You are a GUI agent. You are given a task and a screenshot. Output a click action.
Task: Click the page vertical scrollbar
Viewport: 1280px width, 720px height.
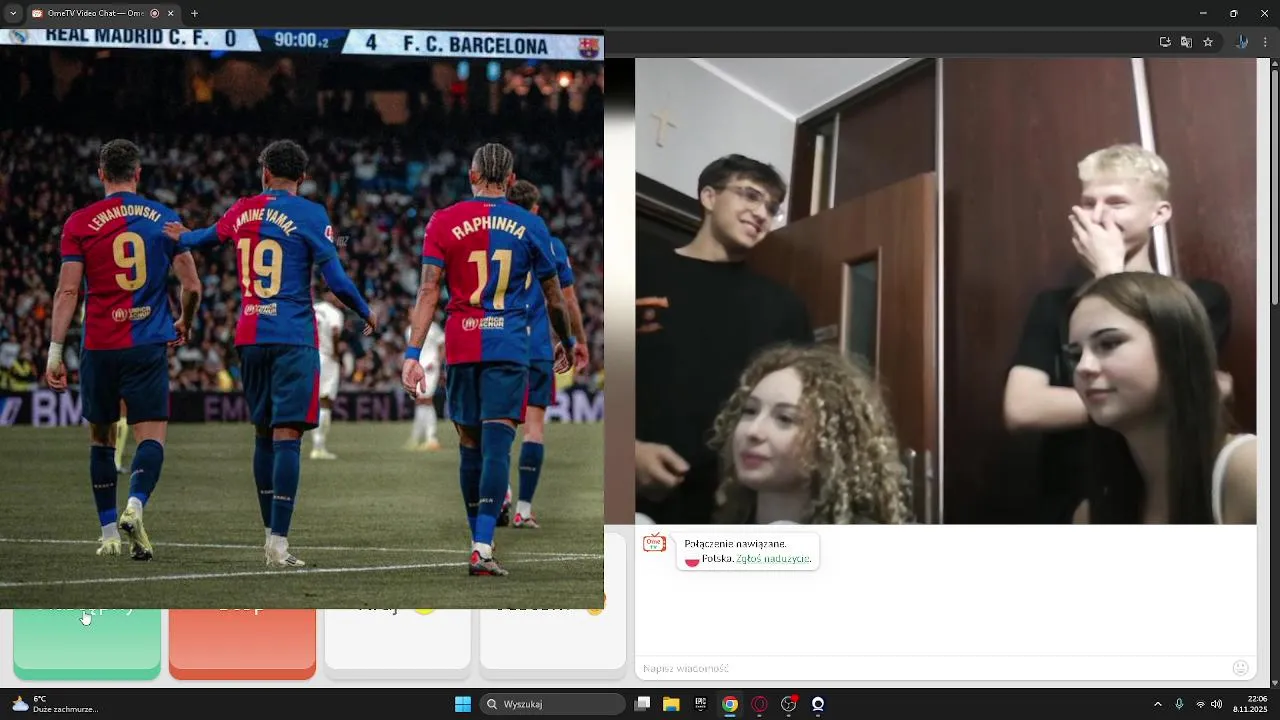coord(1274,188)
